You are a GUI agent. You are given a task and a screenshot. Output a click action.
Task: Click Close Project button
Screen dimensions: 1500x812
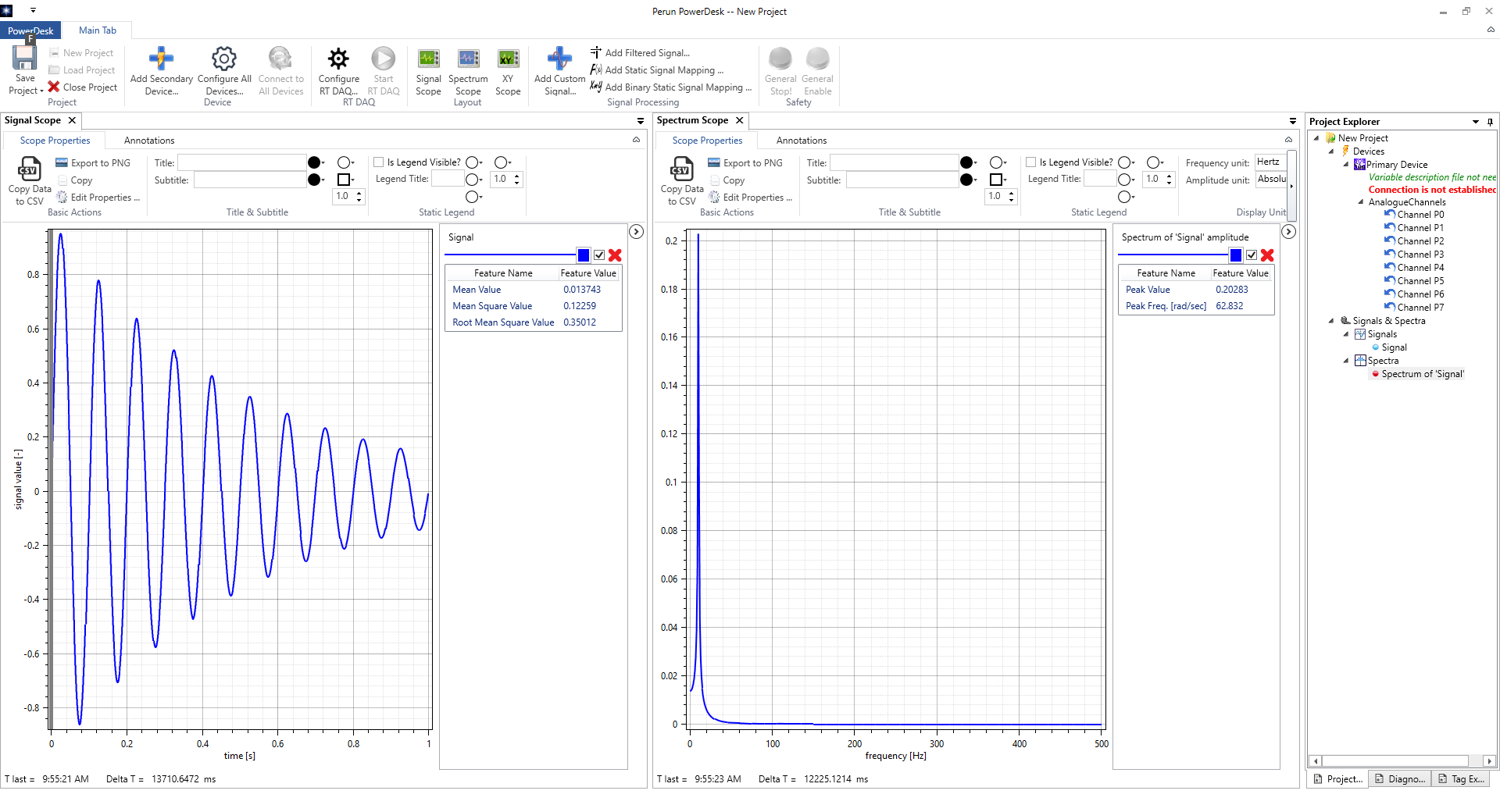point(83,87)
